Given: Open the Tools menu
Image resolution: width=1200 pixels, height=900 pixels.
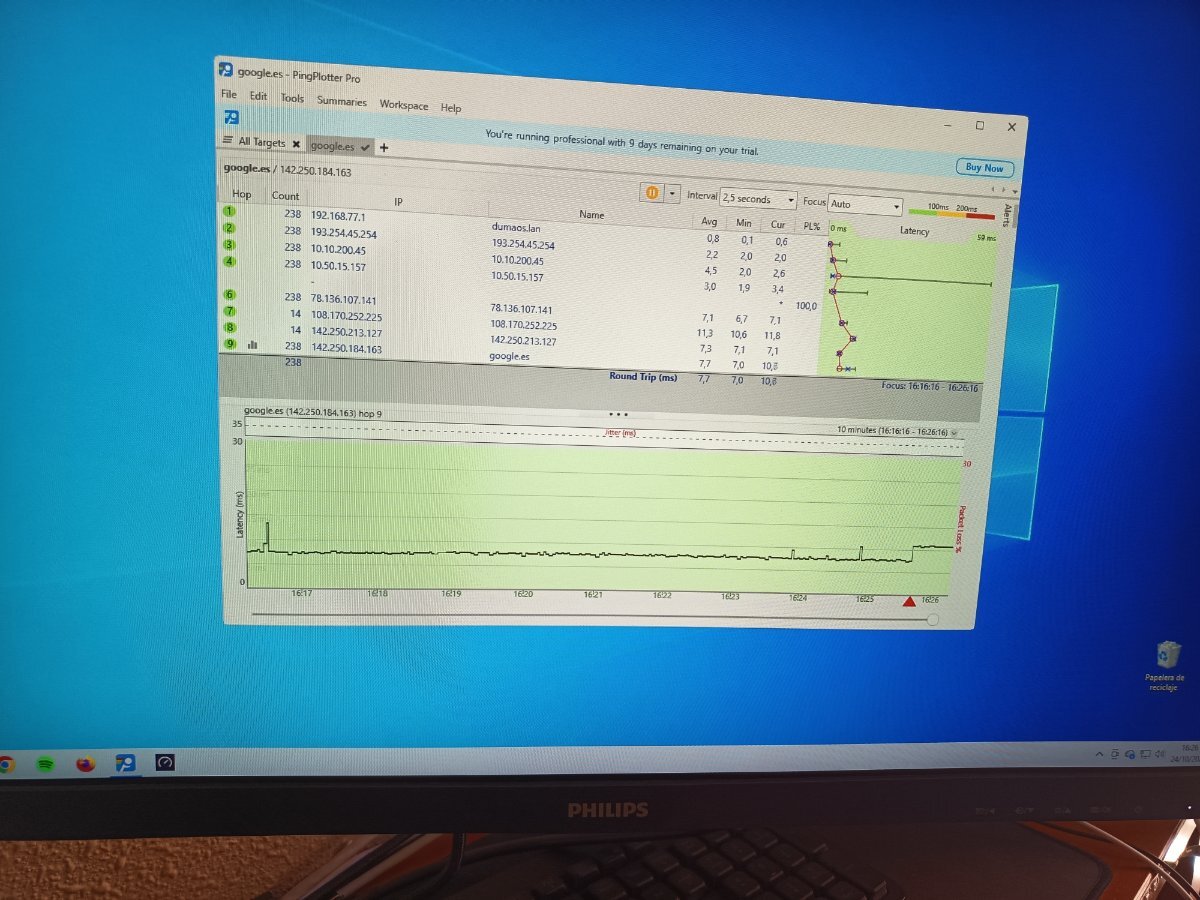Looking at the screenshot, I should coord(292,98).
